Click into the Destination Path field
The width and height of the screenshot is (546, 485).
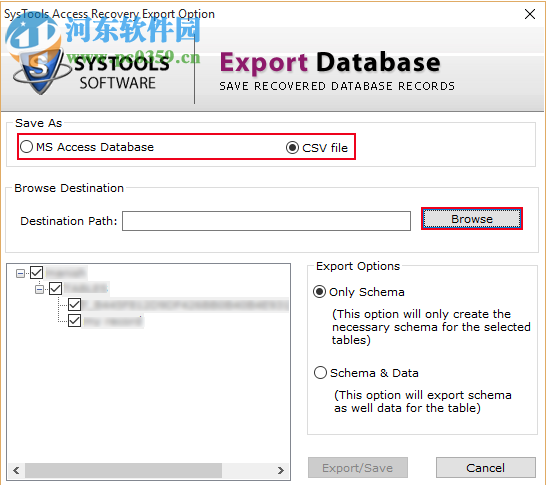[x=266, y=221]
